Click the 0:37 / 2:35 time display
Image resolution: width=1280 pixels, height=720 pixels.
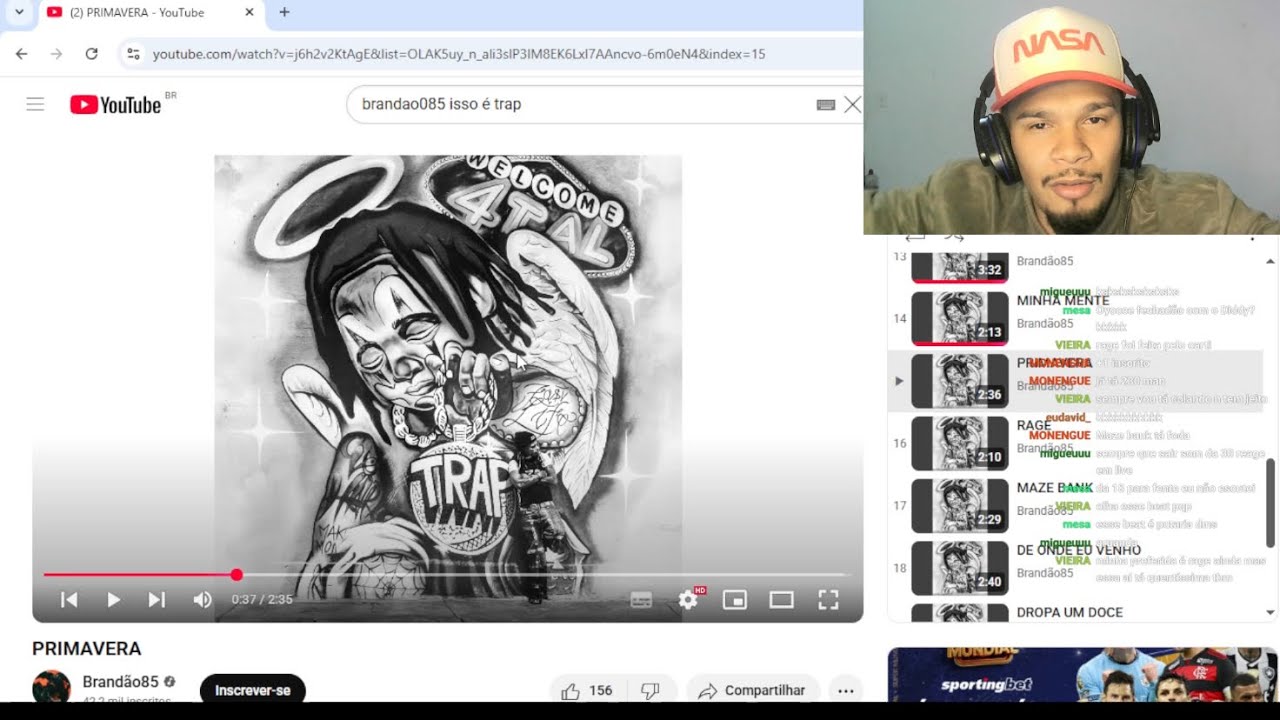pyautogui.click(x=262, y=599)
